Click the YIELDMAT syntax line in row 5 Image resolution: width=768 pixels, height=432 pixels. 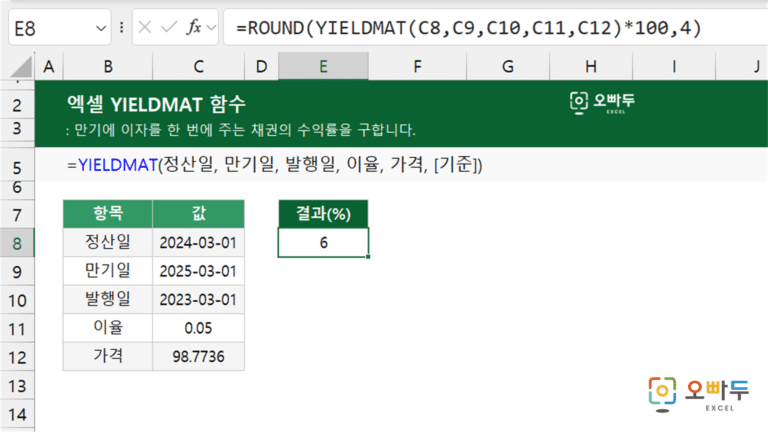(x=275, y=165)
